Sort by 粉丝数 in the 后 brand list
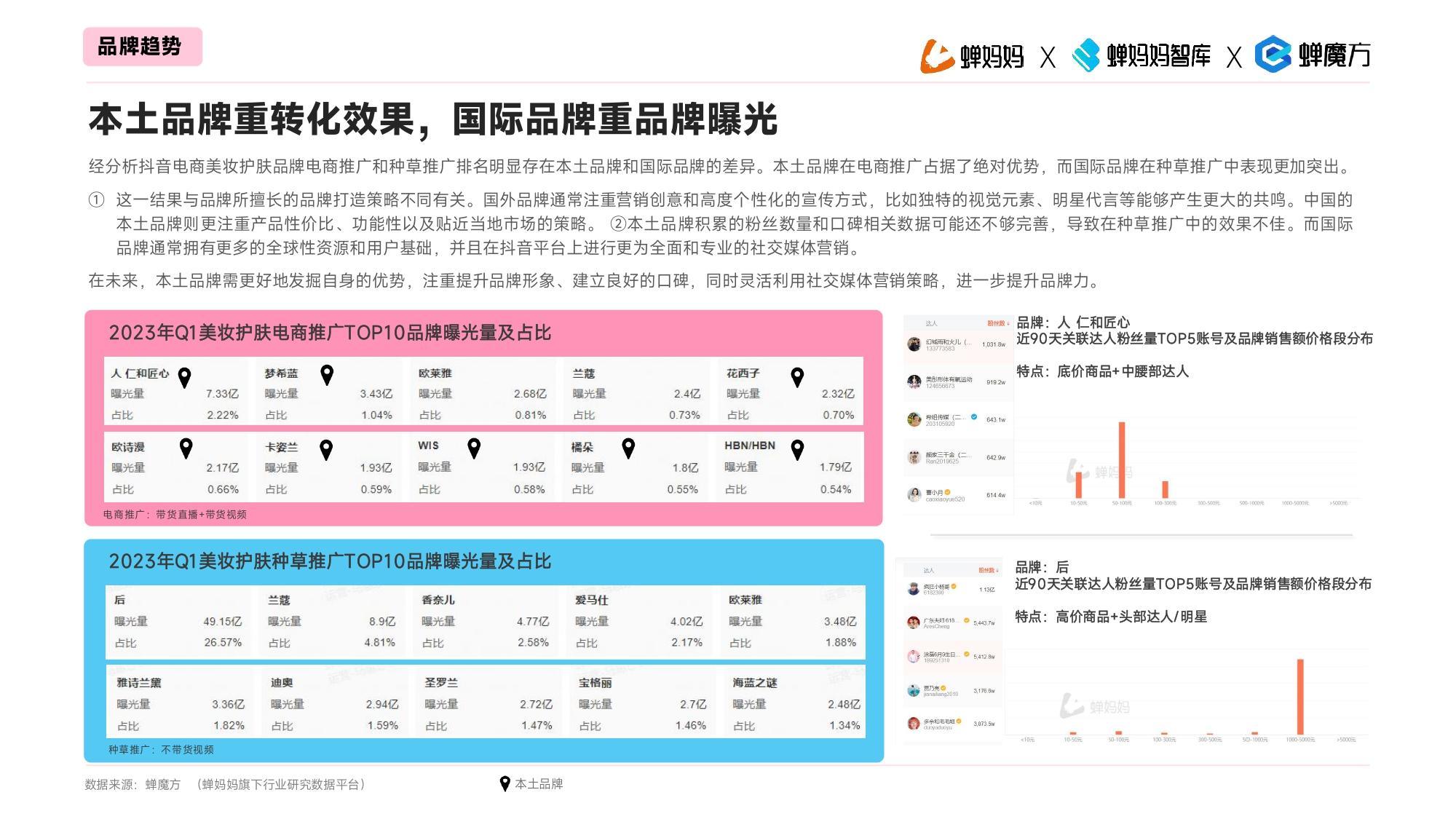The width and height of the screenshot is (1456, 819). pyautogui.click(x=989, y=570)
